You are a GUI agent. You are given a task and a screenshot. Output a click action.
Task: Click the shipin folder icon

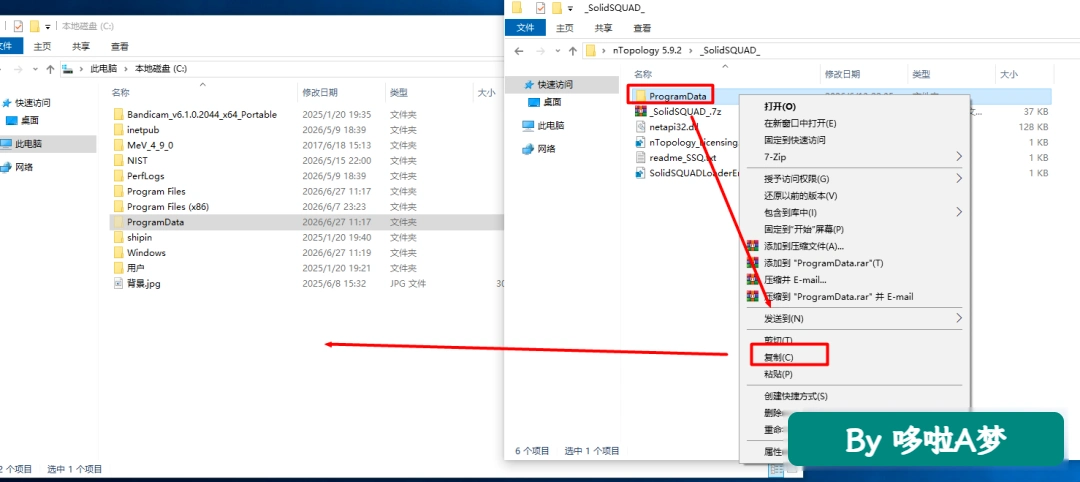point(118,237)
